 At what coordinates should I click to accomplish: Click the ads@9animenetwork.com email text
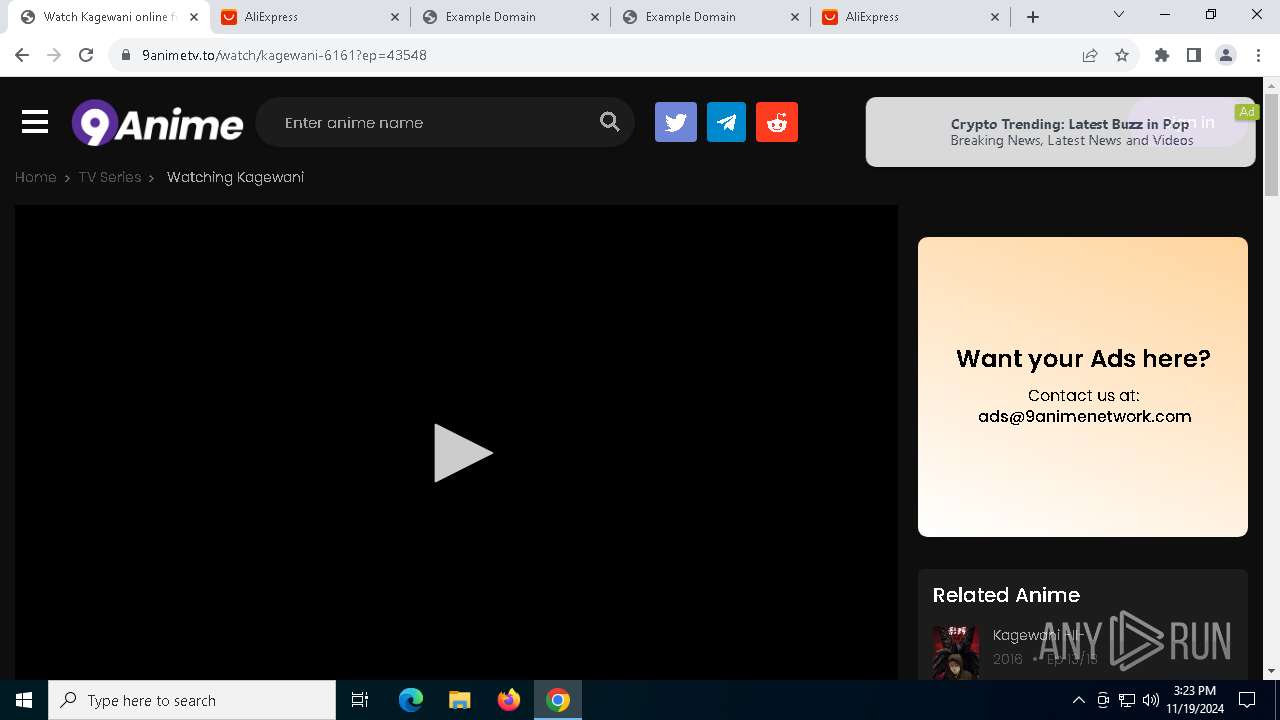(1085, 416)
